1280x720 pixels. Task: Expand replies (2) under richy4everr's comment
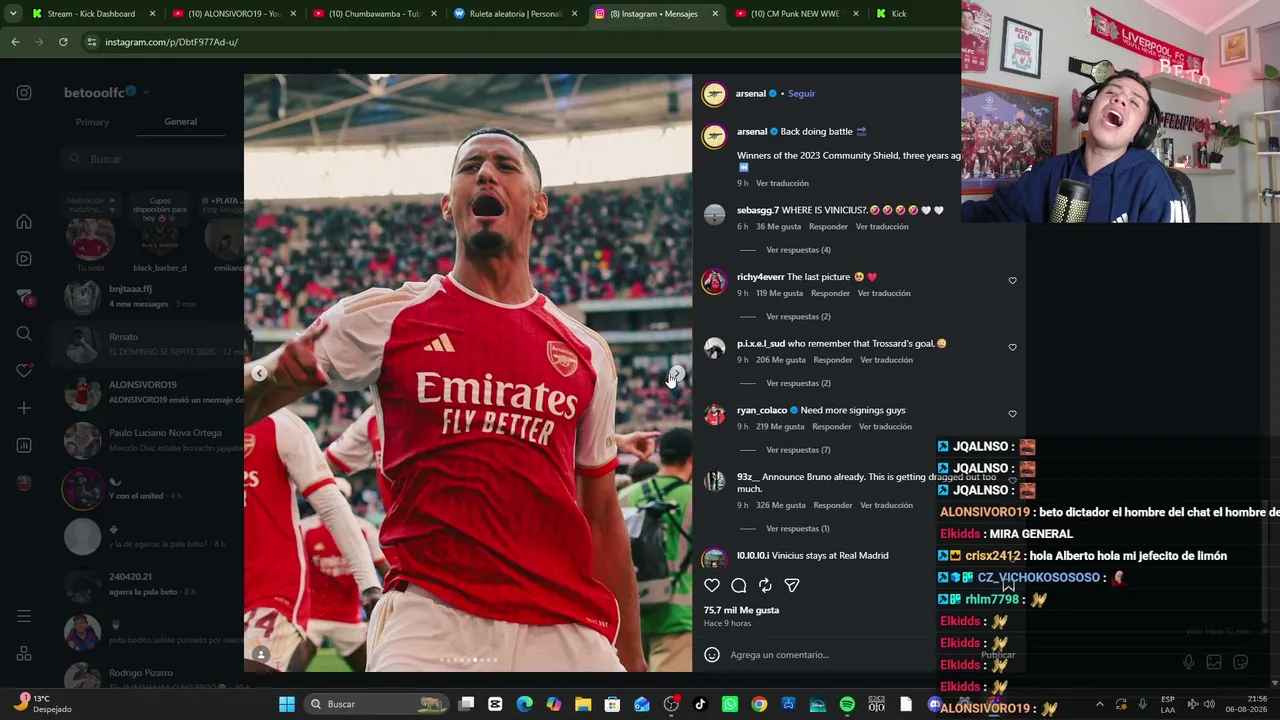pyautogui.click(x=798, y=317)
